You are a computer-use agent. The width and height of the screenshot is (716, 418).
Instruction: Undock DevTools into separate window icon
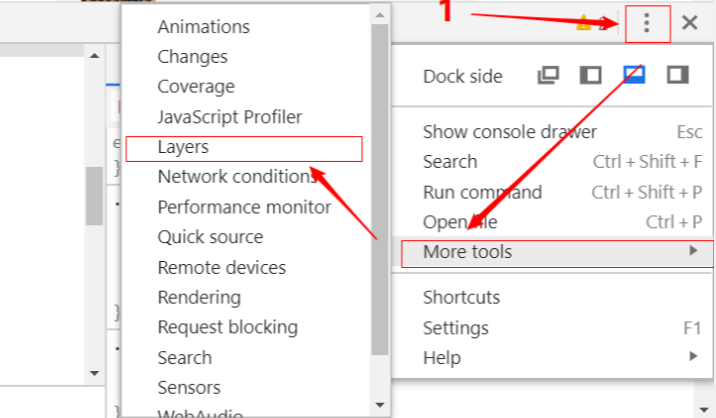548,76
